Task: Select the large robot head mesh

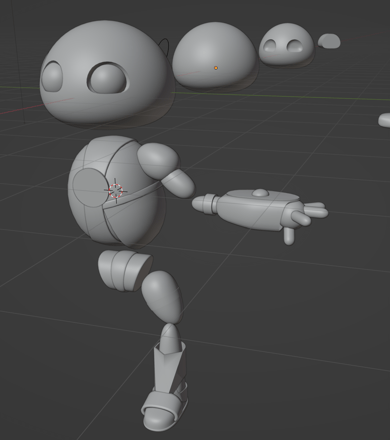Action: tap(103, 72)
